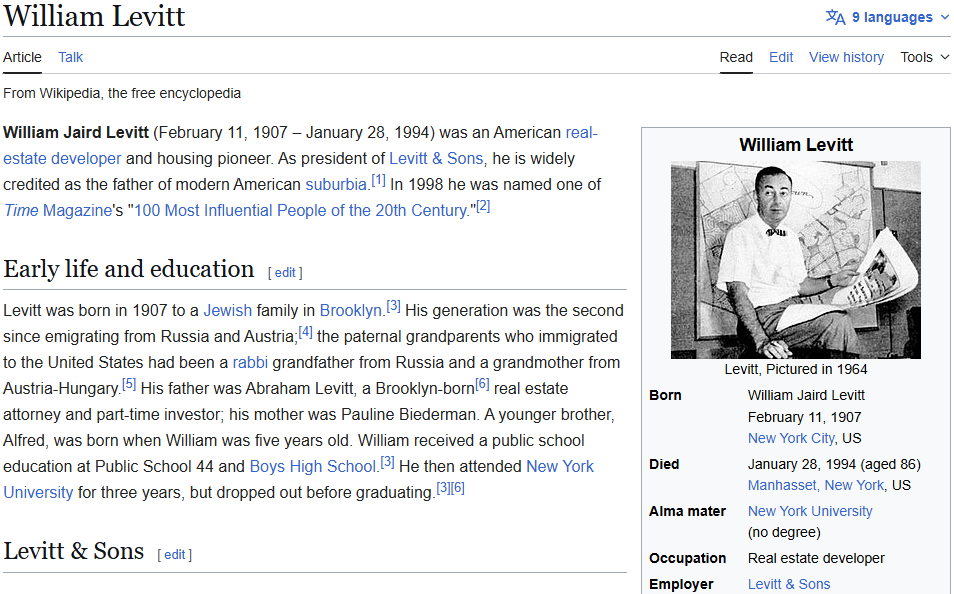Open Manhasset, New York link
Image resolution: width=954 pixels, height=594 pixels.
[816, 485]
